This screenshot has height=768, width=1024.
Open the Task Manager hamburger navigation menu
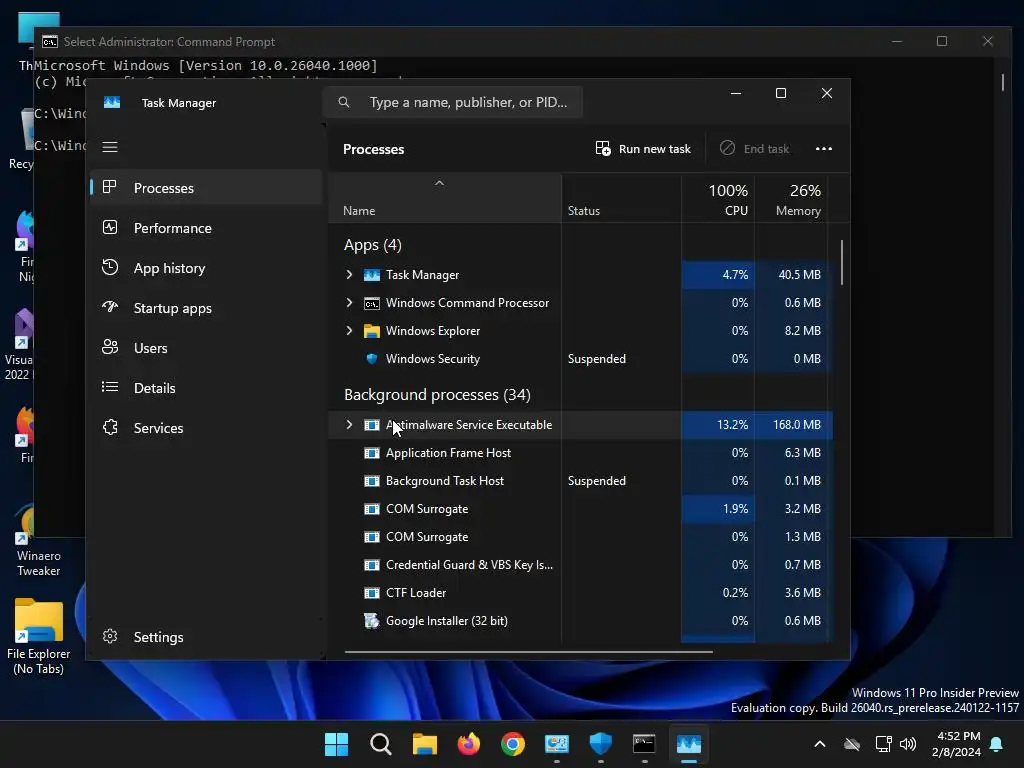tap(110, 147)
